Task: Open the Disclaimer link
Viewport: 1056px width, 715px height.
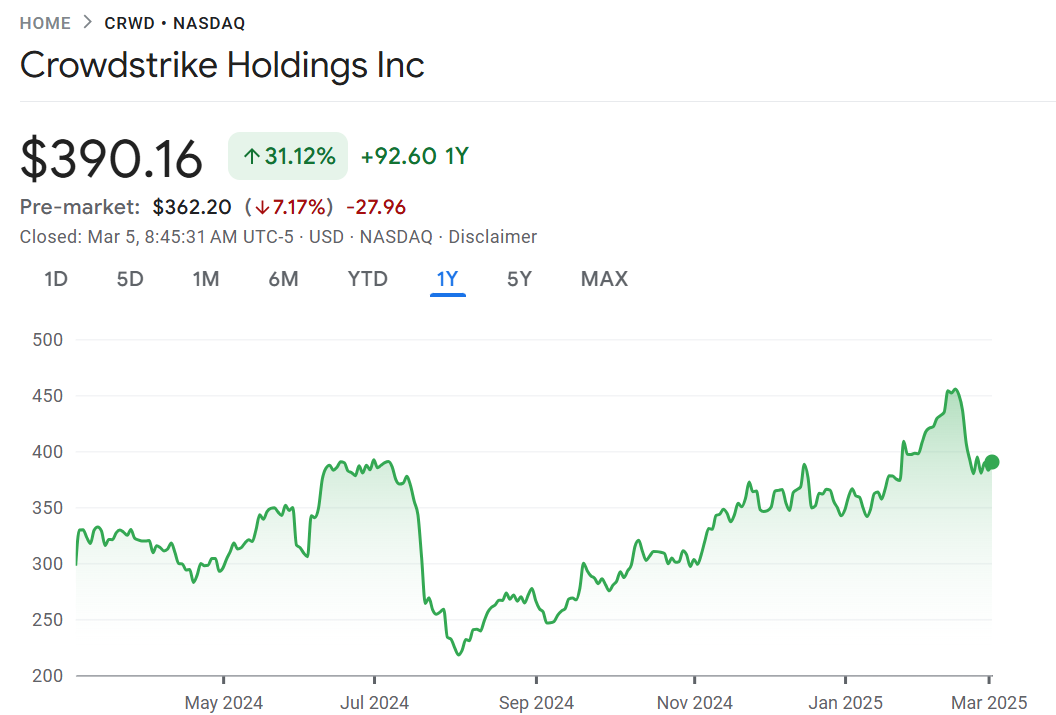Action: tap(493, 237)
